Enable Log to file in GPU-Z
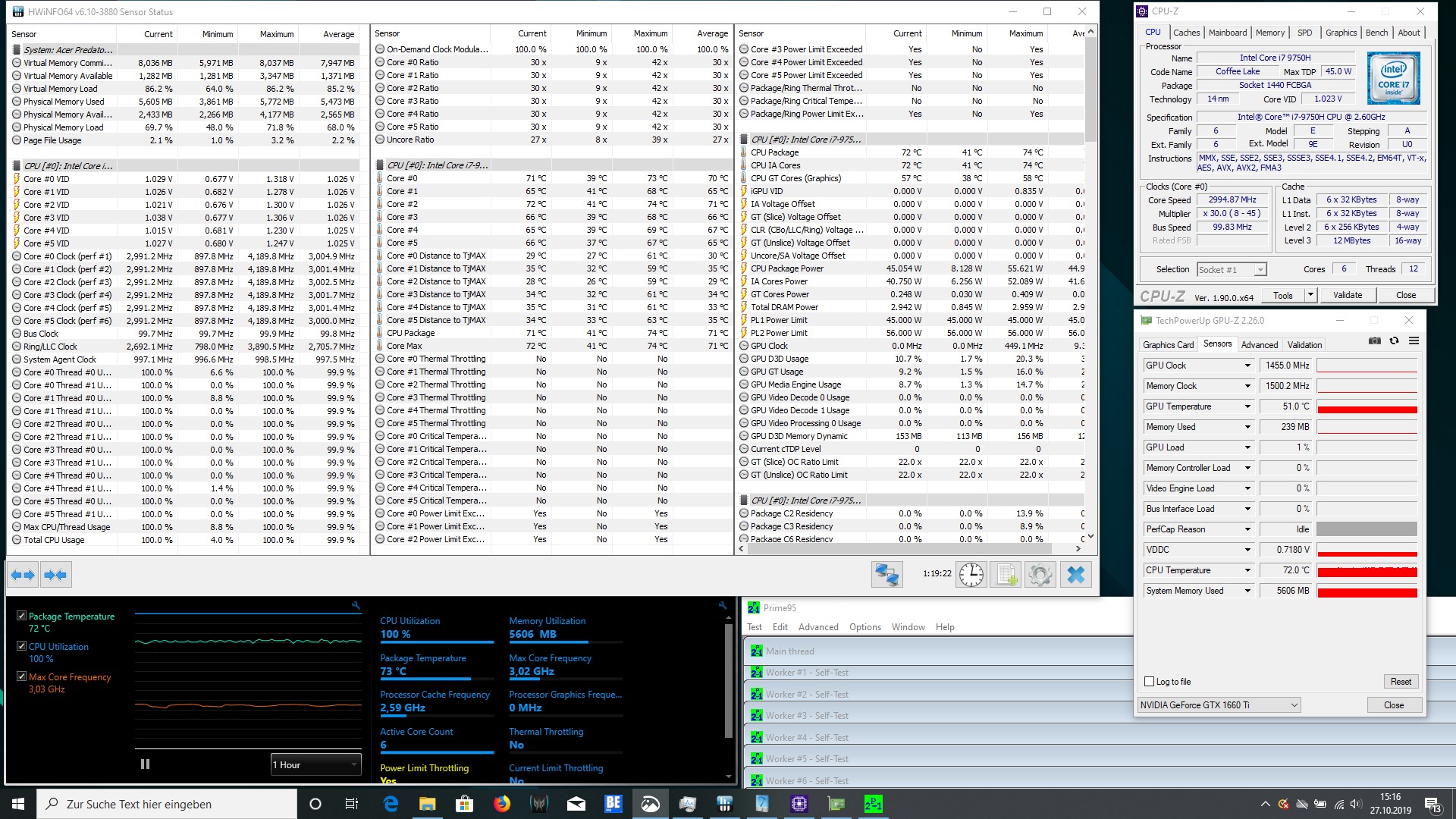The image size is (1456, 819). [x=1149, y=682]
